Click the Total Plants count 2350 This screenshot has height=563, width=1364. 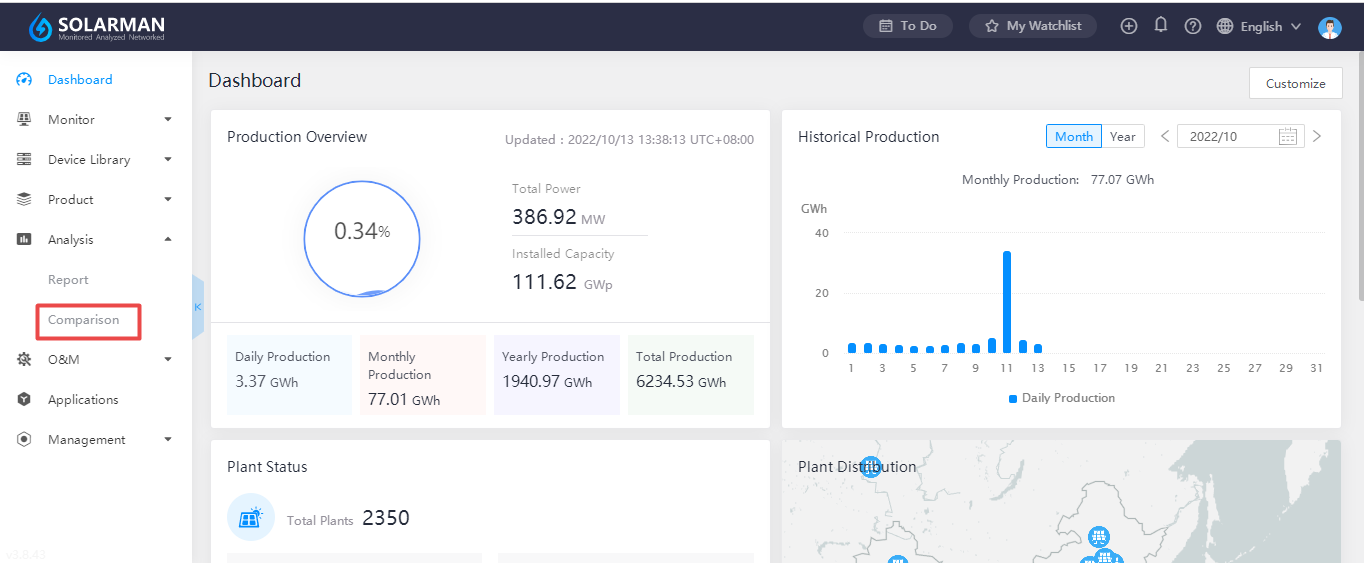pos(386,518)
